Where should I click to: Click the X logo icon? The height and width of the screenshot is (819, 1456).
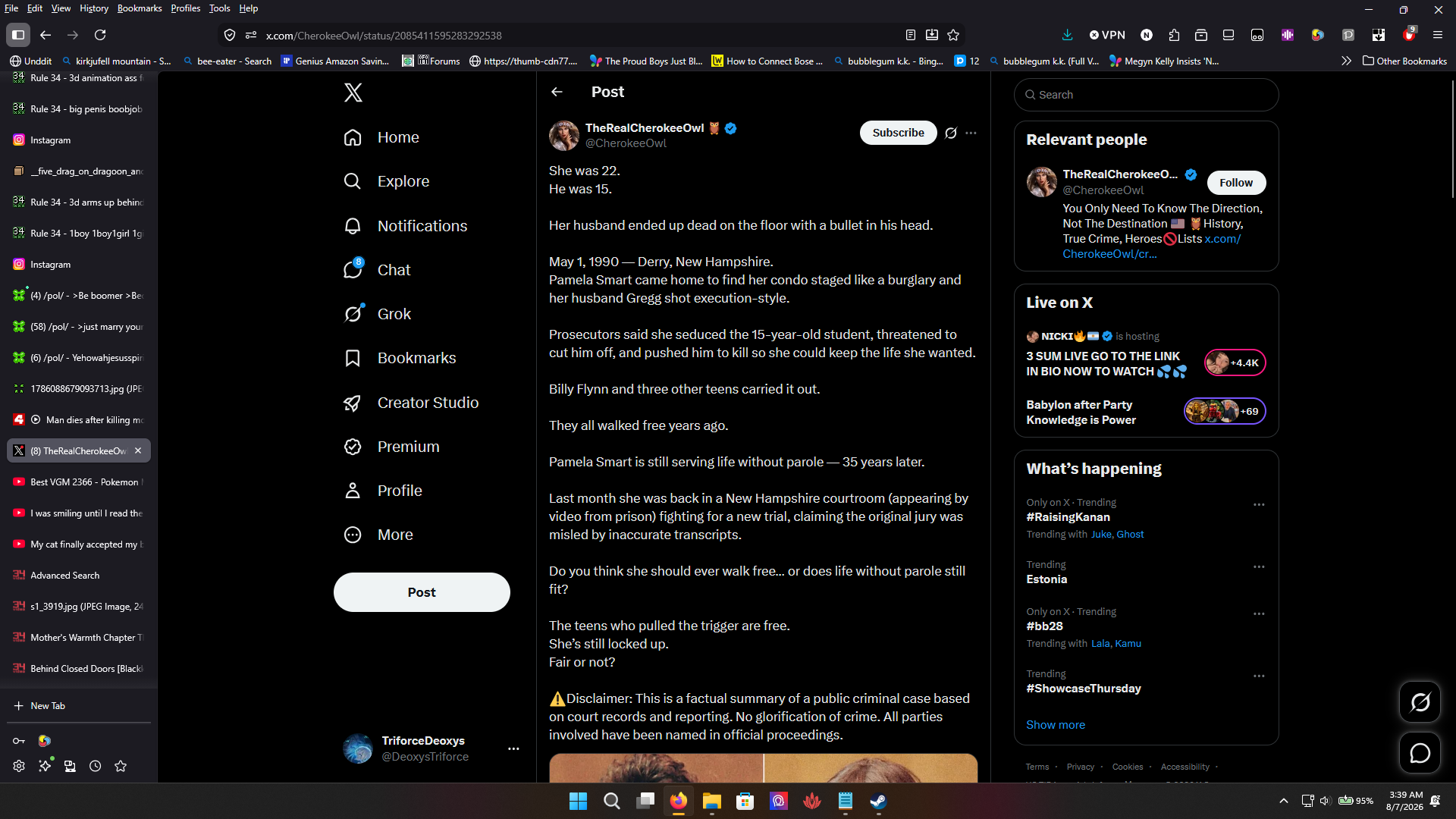tap(353, 93)
